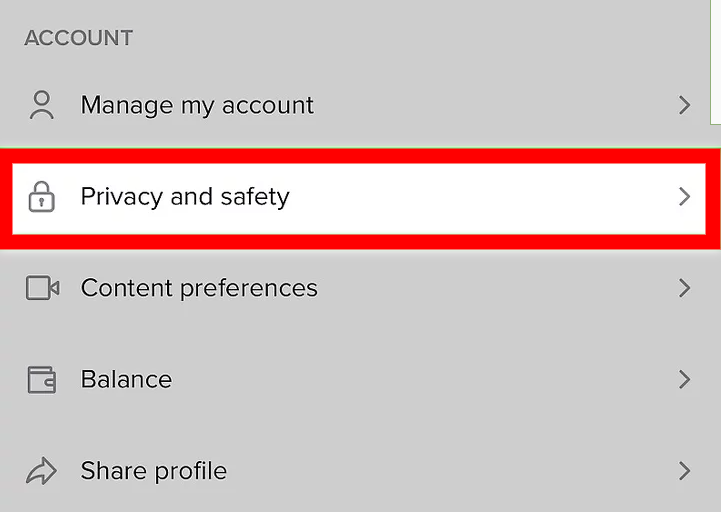Click the ACCOUNT section header

coord(78,38)
